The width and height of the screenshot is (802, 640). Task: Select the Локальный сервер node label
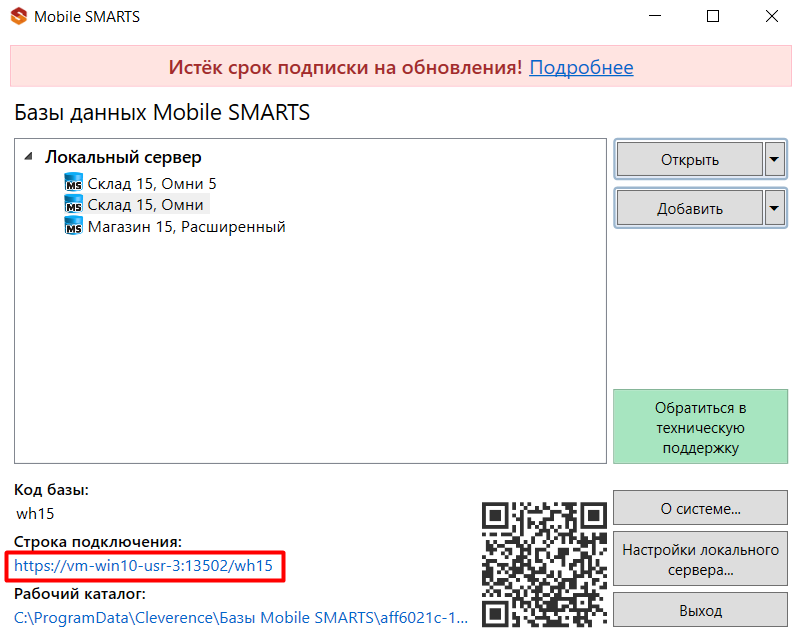click(123, 157)
